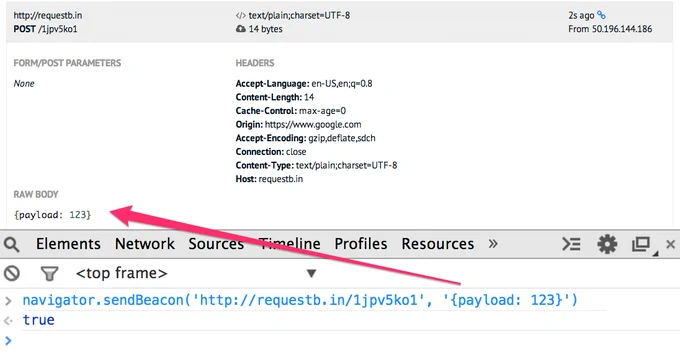Toggle the console filter funnel icon

click(x=49, y=274)
